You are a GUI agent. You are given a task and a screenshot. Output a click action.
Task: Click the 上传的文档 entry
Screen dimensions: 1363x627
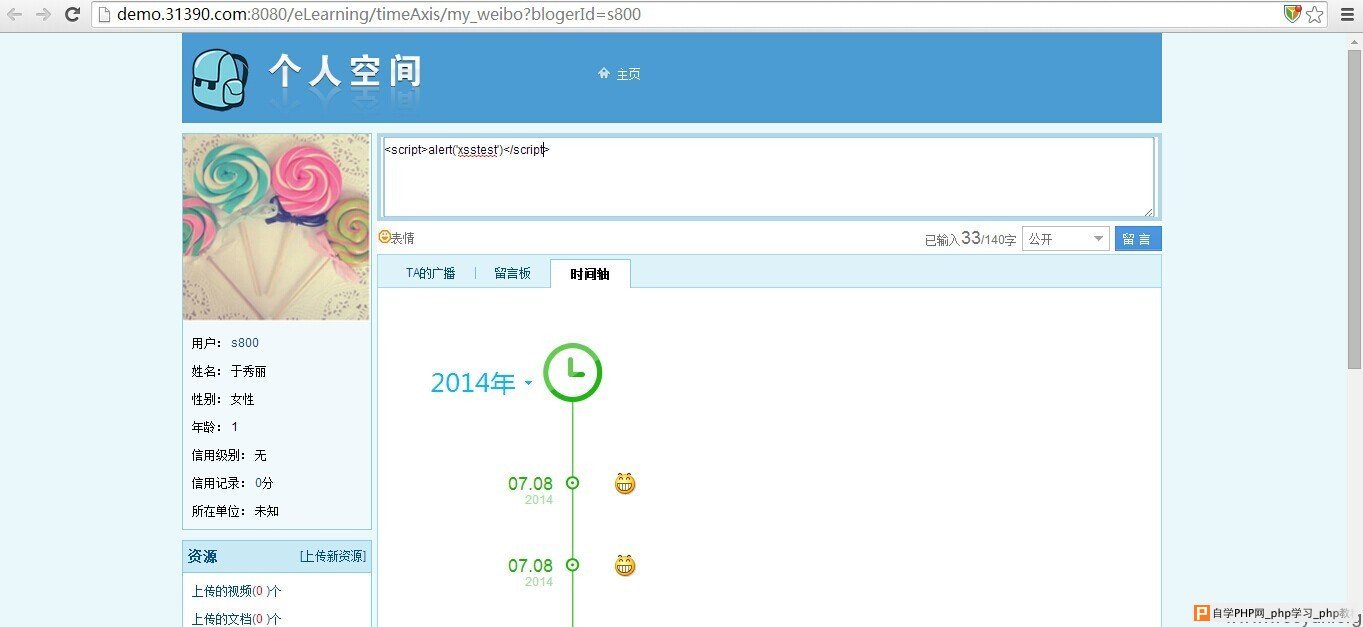(x=236, y=619)
